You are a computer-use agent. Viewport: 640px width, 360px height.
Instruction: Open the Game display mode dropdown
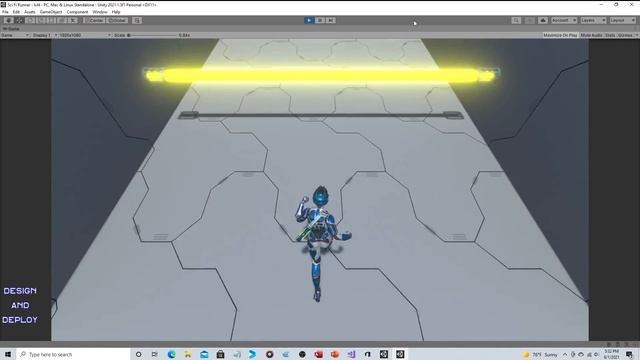15,35
